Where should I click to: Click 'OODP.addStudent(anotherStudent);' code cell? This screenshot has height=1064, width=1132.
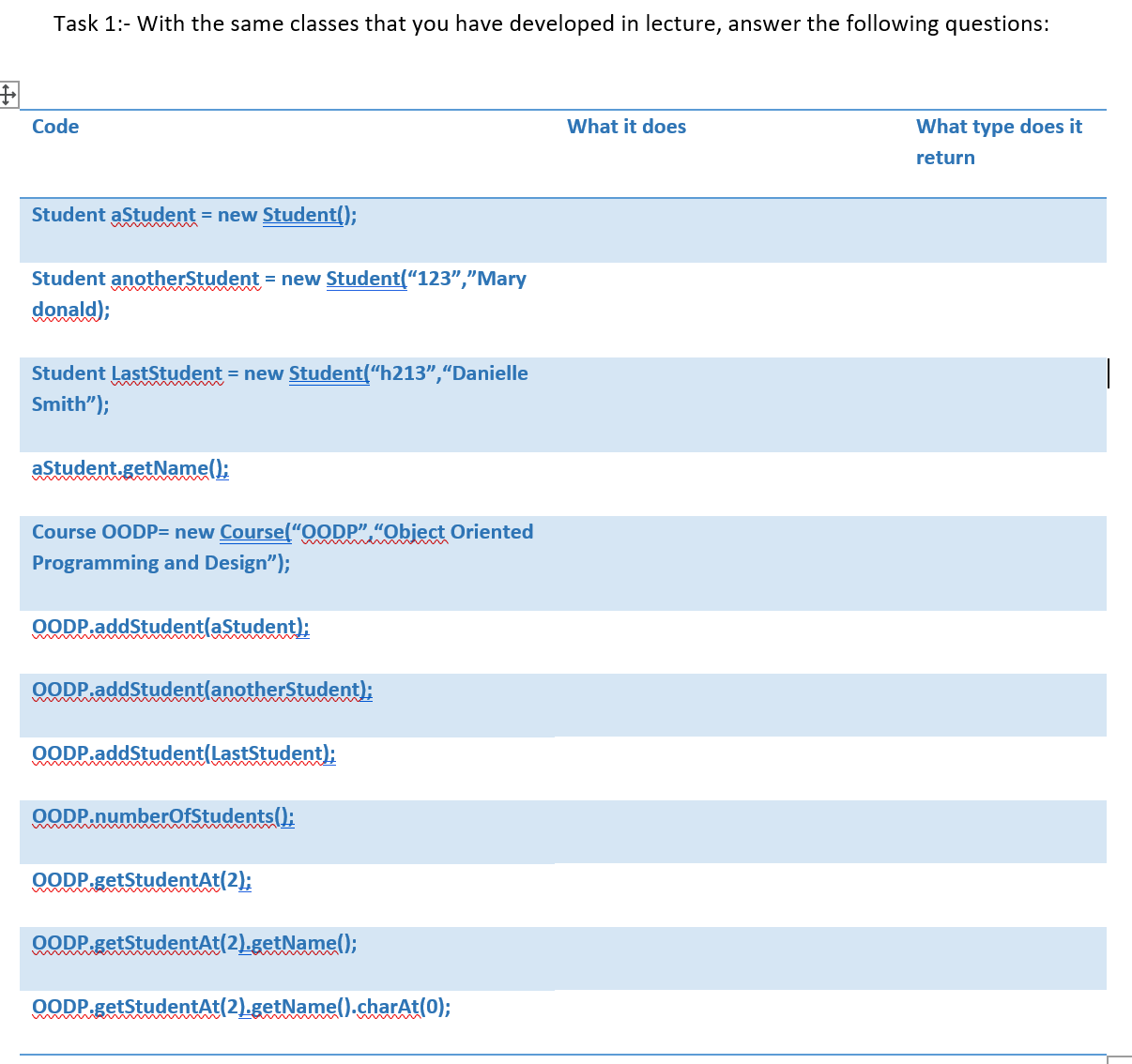pos(202,690)
